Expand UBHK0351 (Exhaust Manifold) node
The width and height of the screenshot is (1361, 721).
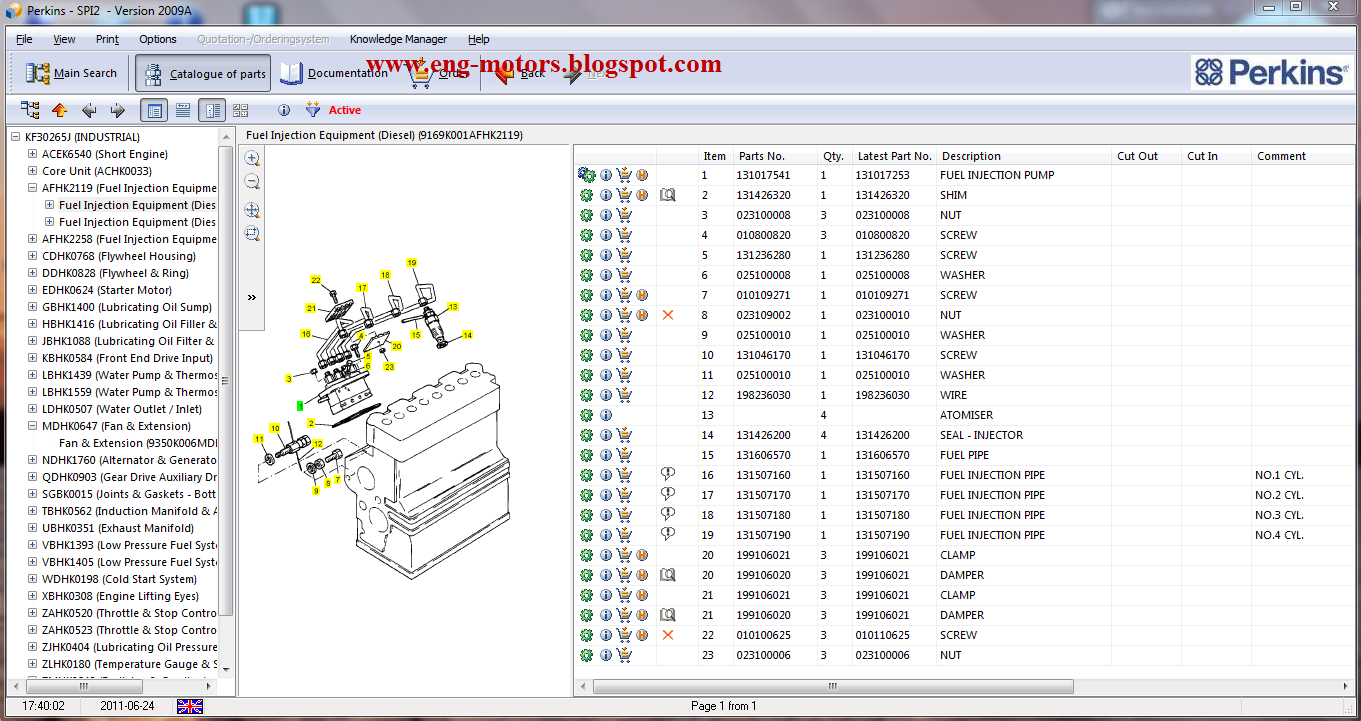click(x=33, y=528)
